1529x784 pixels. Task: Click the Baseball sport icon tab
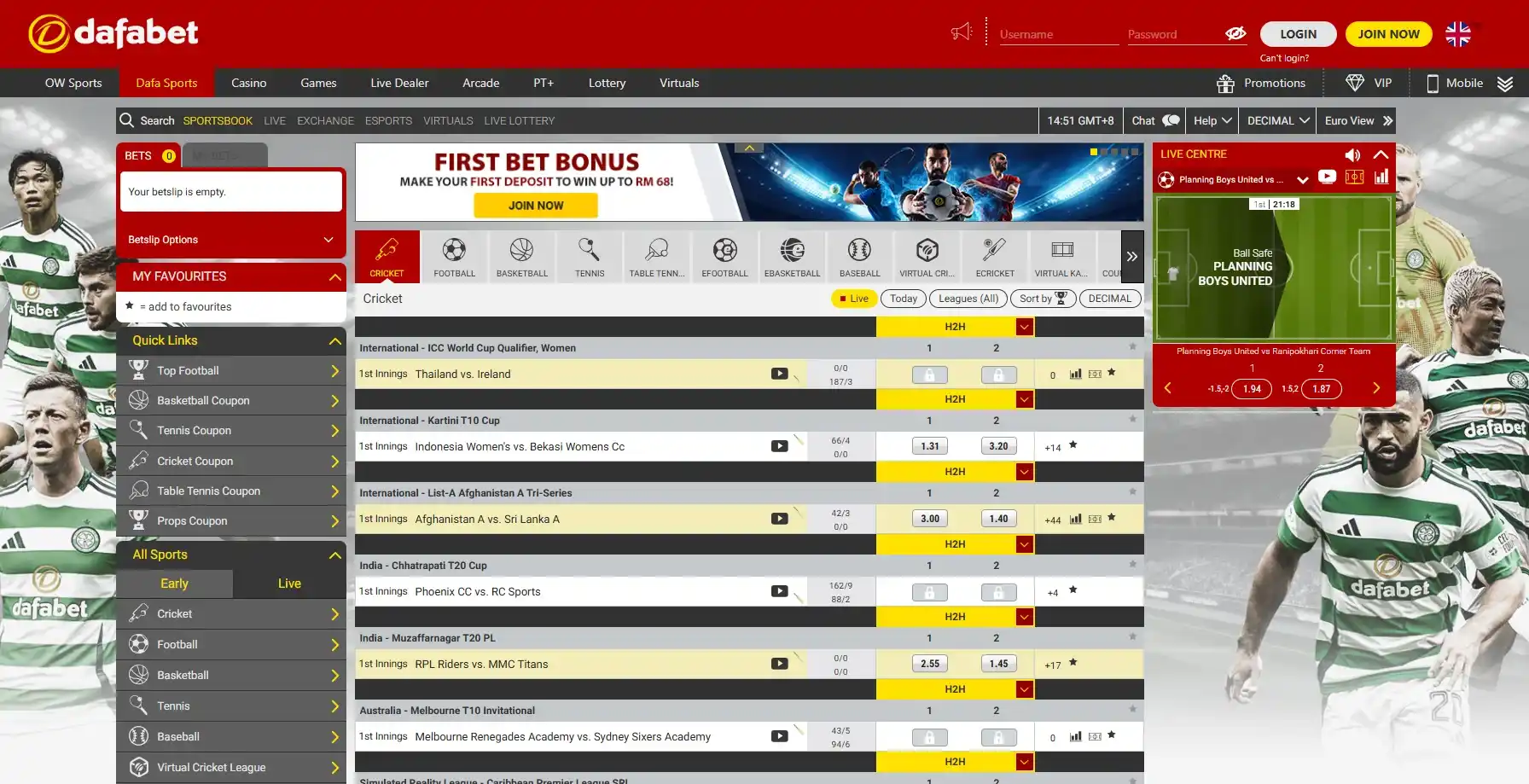pyautogui.click(x=859, y=256)
